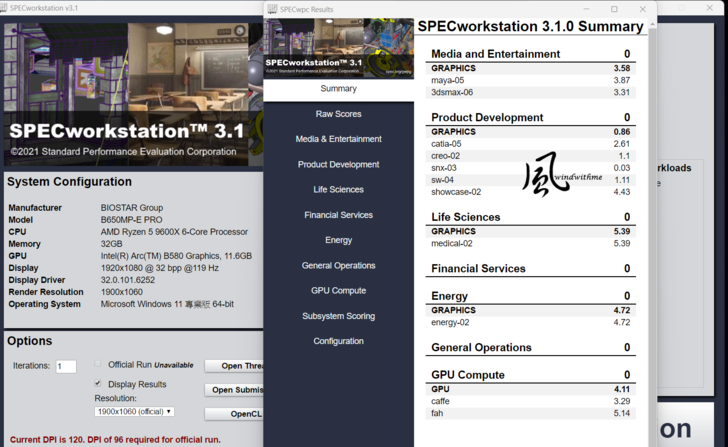Click the GPU 4.11 score row

tap(530, 389)
